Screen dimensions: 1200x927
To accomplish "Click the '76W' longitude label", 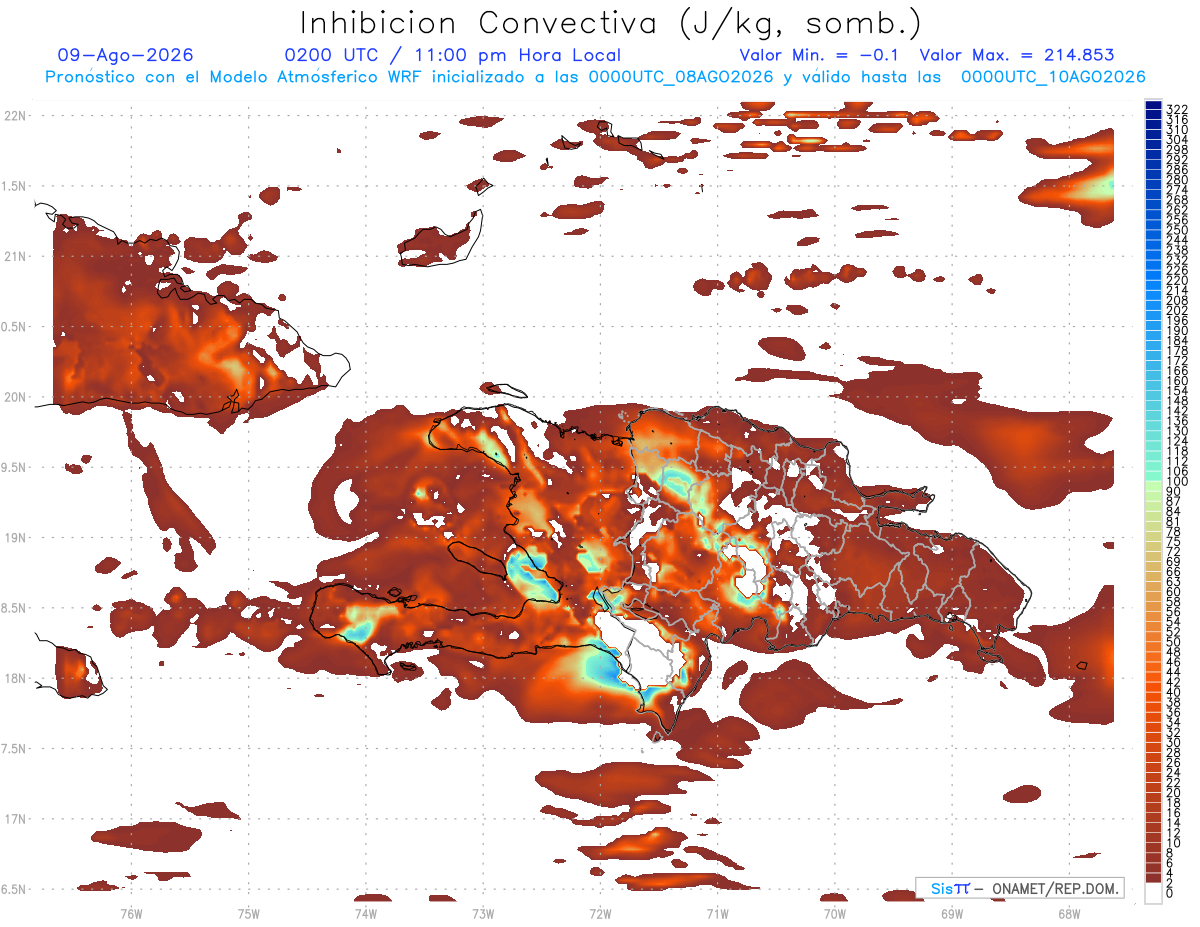I will click(131, 913).
